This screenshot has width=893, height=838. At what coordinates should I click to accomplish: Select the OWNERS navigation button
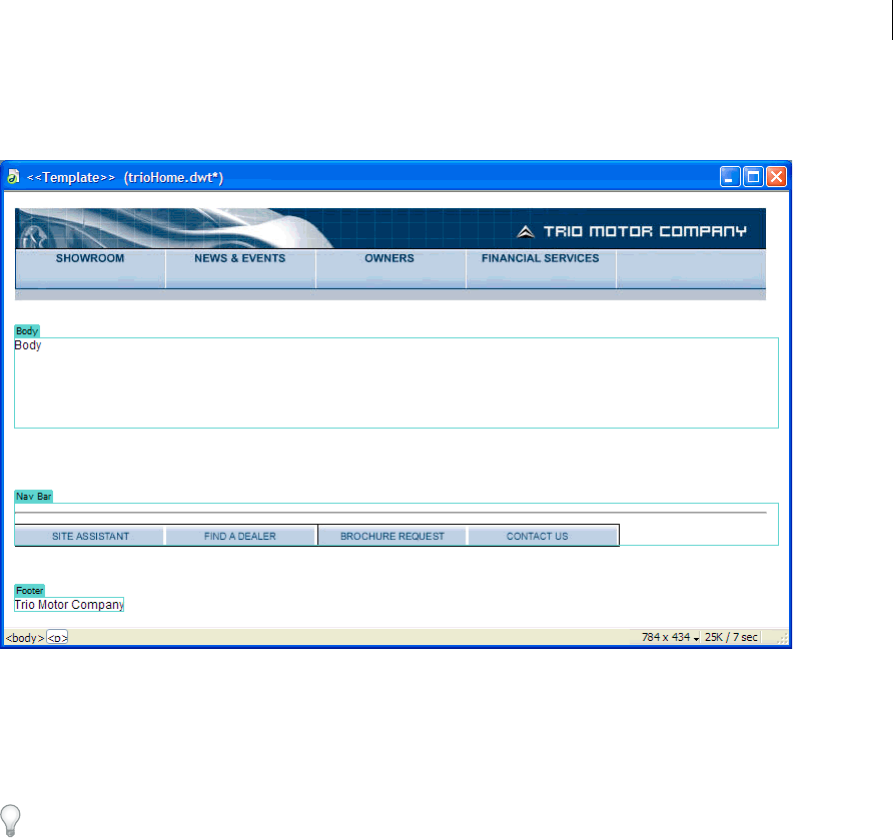point(390,268)
